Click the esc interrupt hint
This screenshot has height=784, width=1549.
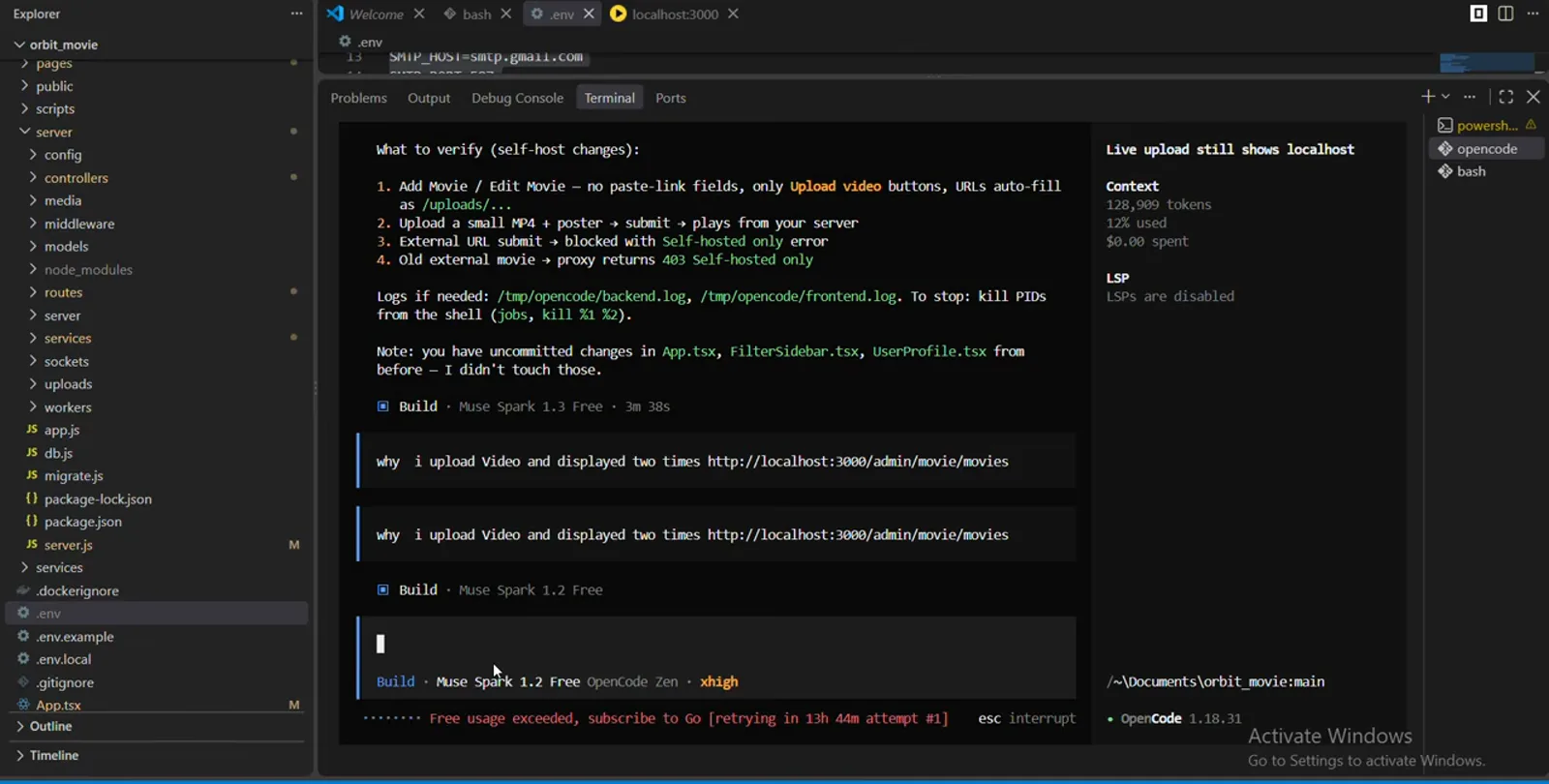click(1026, 718)
